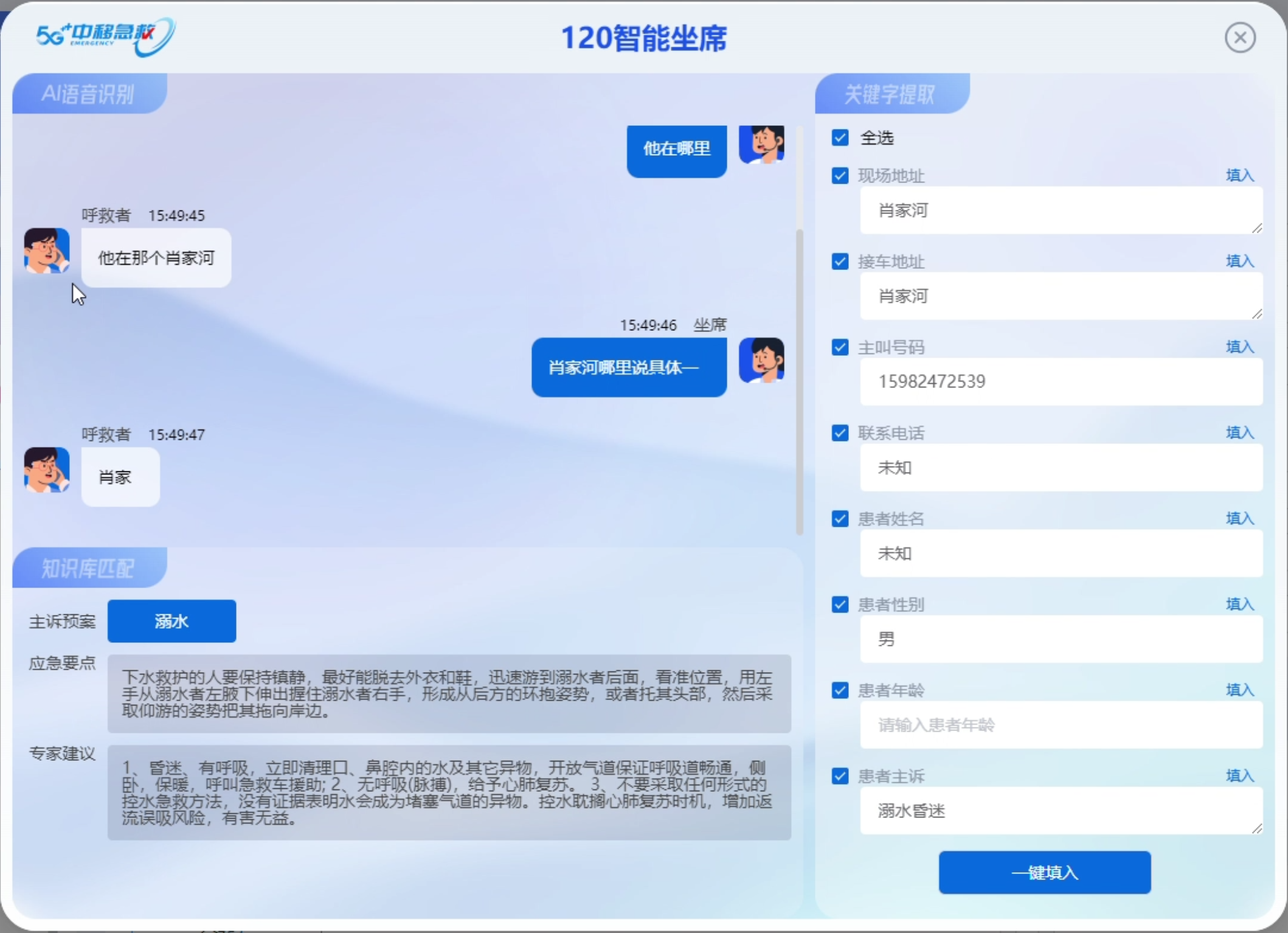Click 填入 link for 现场地址
Viewport: 1288px width, 933px height.
pyautogui.click(x=1240, y=175)
